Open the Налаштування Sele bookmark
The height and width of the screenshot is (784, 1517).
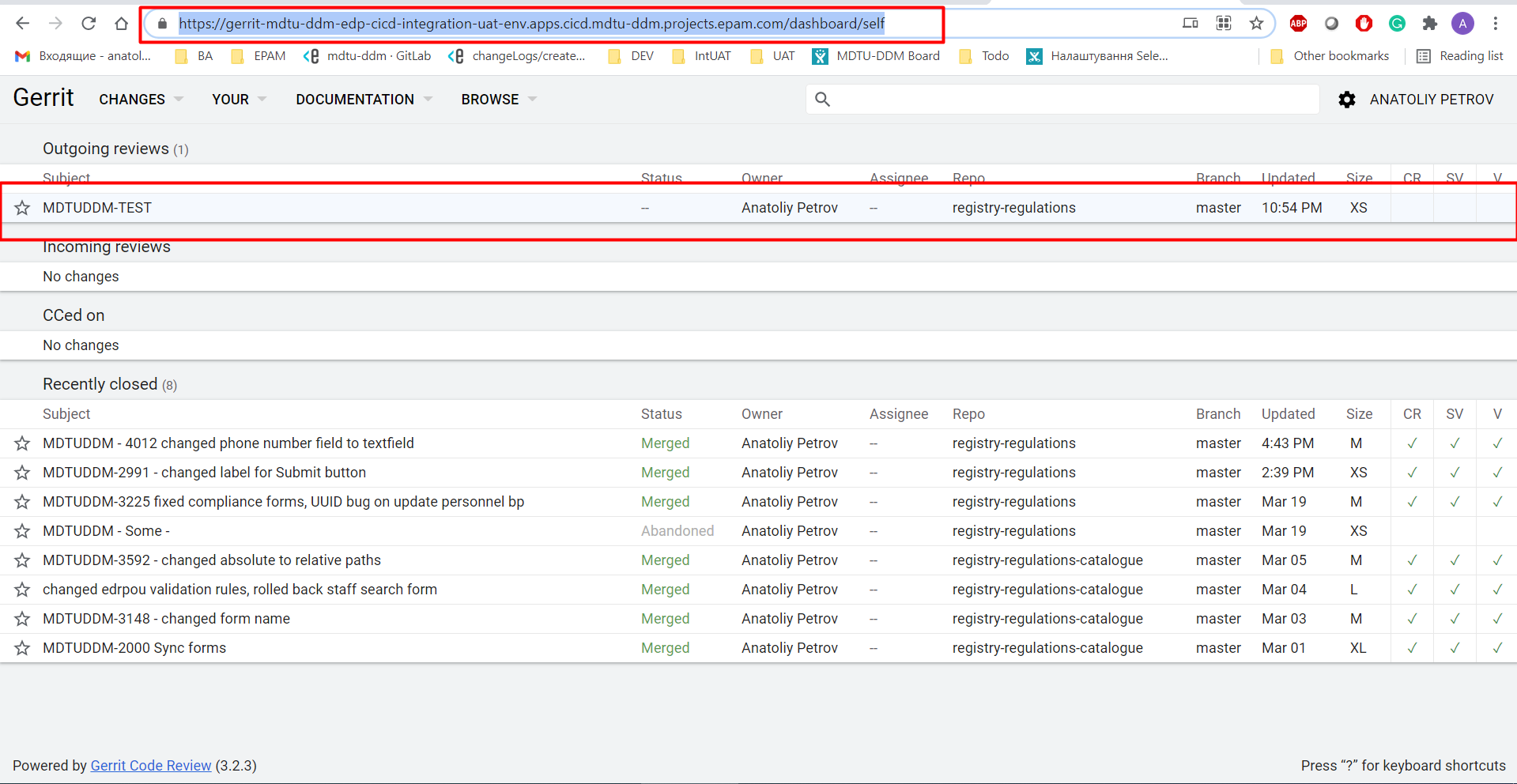coord(1097,56)
